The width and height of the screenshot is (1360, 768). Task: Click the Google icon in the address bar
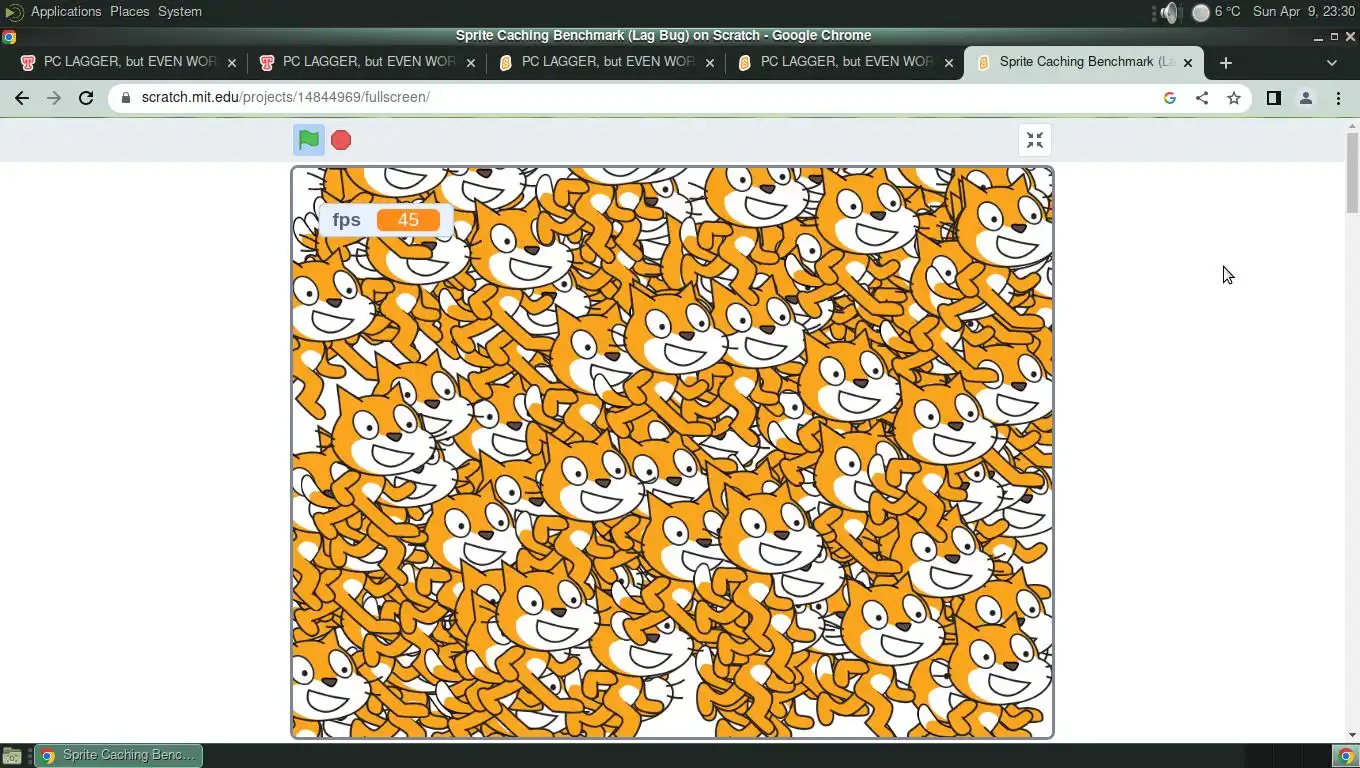point(1170,98)
